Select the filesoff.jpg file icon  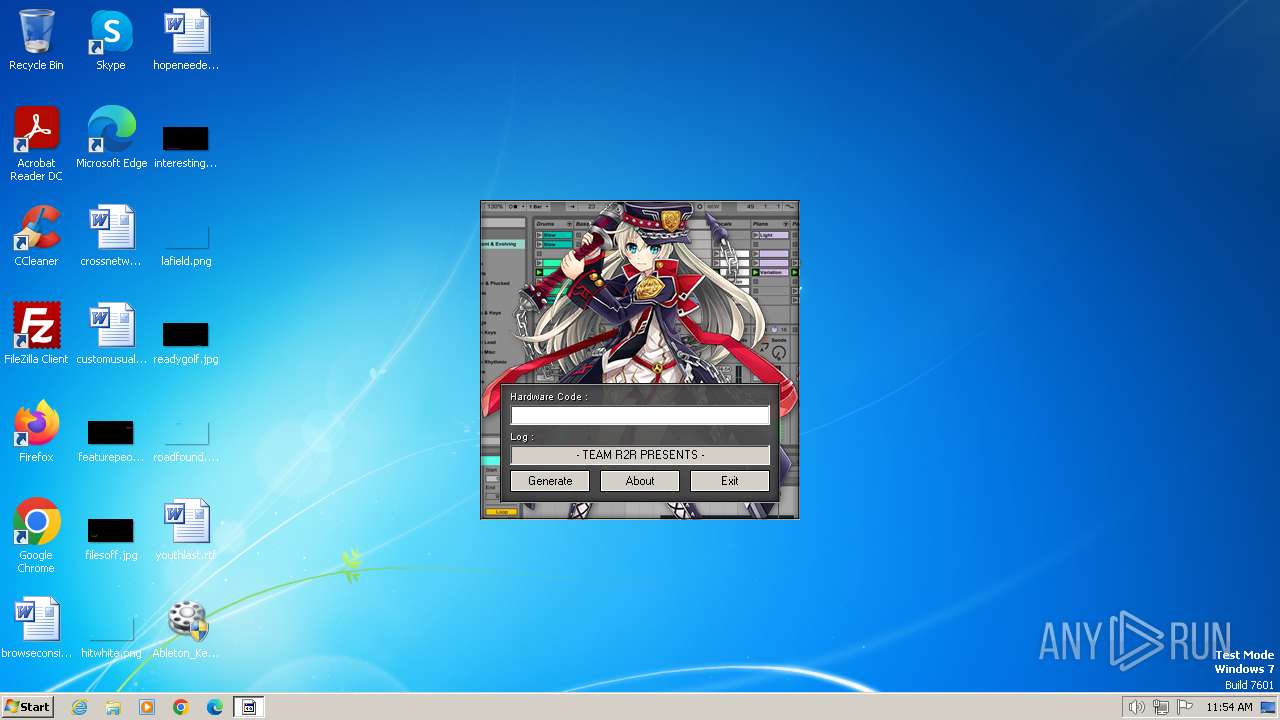[111, 537]
